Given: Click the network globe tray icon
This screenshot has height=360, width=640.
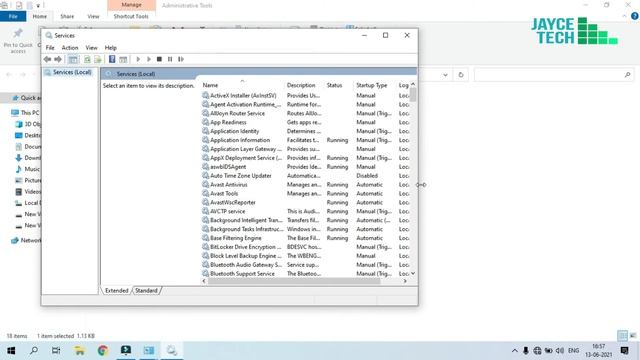Looking at the screenshot, I should [x=537, y=351].
